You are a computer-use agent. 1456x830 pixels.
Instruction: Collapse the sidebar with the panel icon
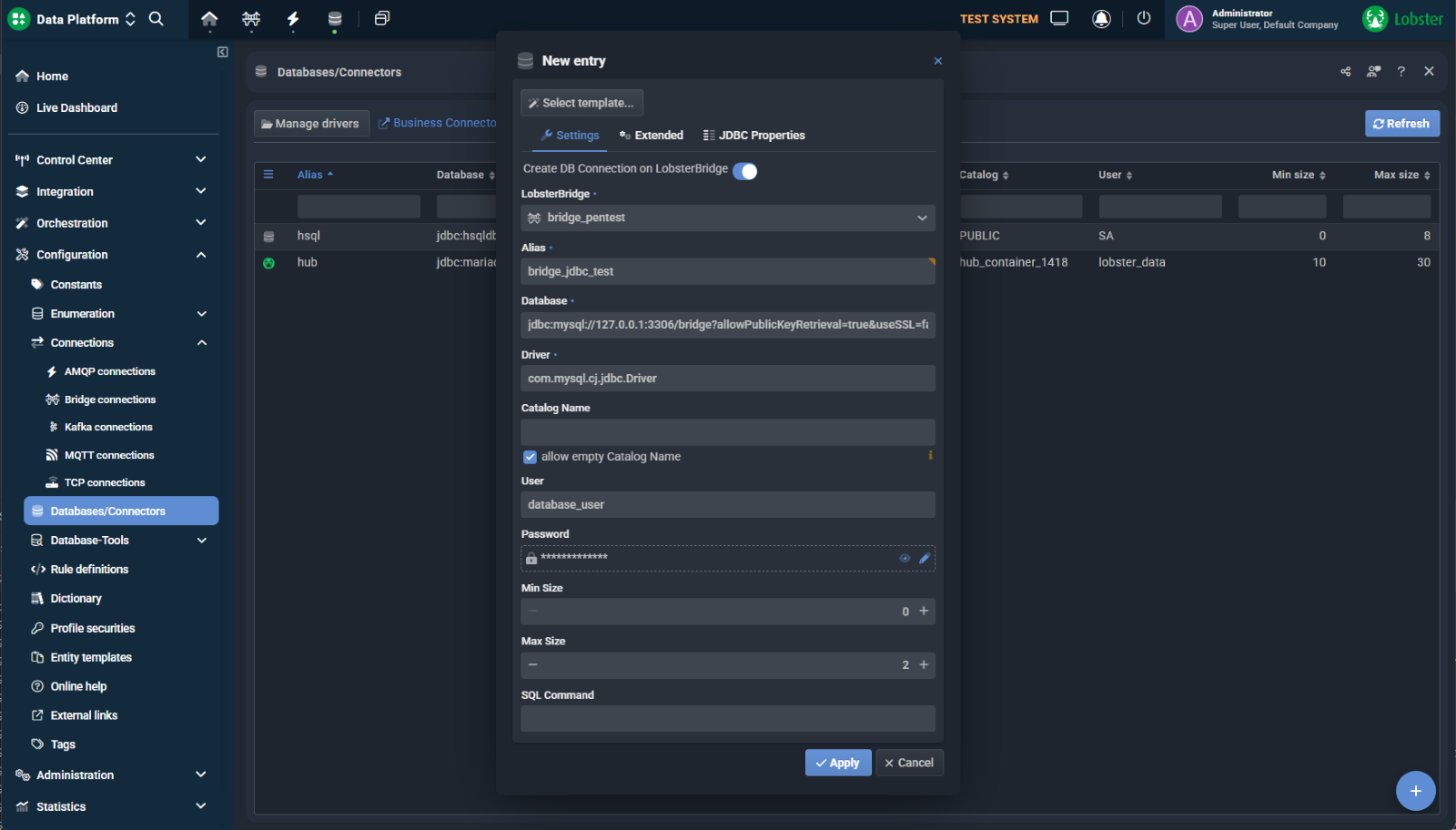[x=223, y=52]
